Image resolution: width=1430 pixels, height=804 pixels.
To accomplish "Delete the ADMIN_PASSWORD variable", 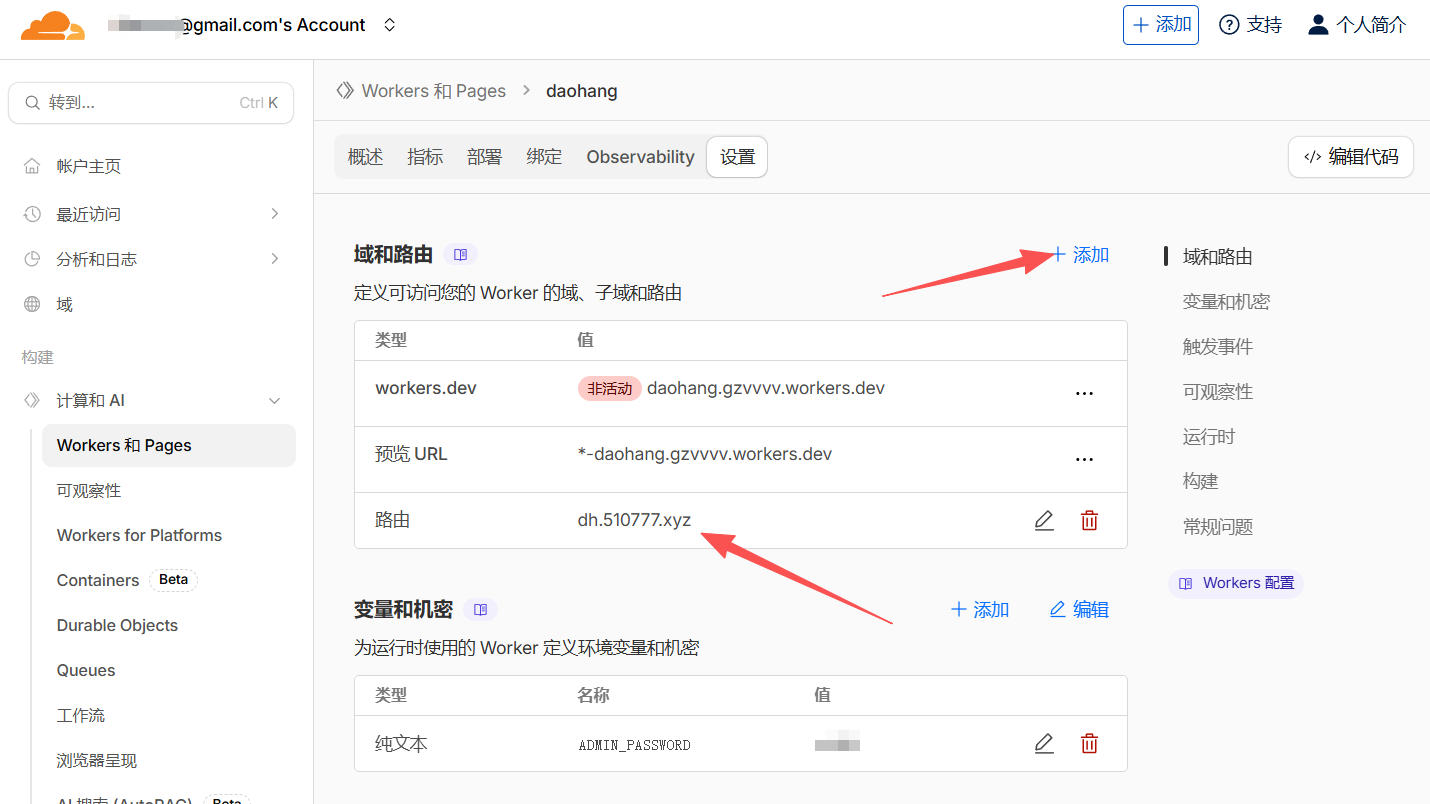I will pyautogui.click(x=1089, y=743).
